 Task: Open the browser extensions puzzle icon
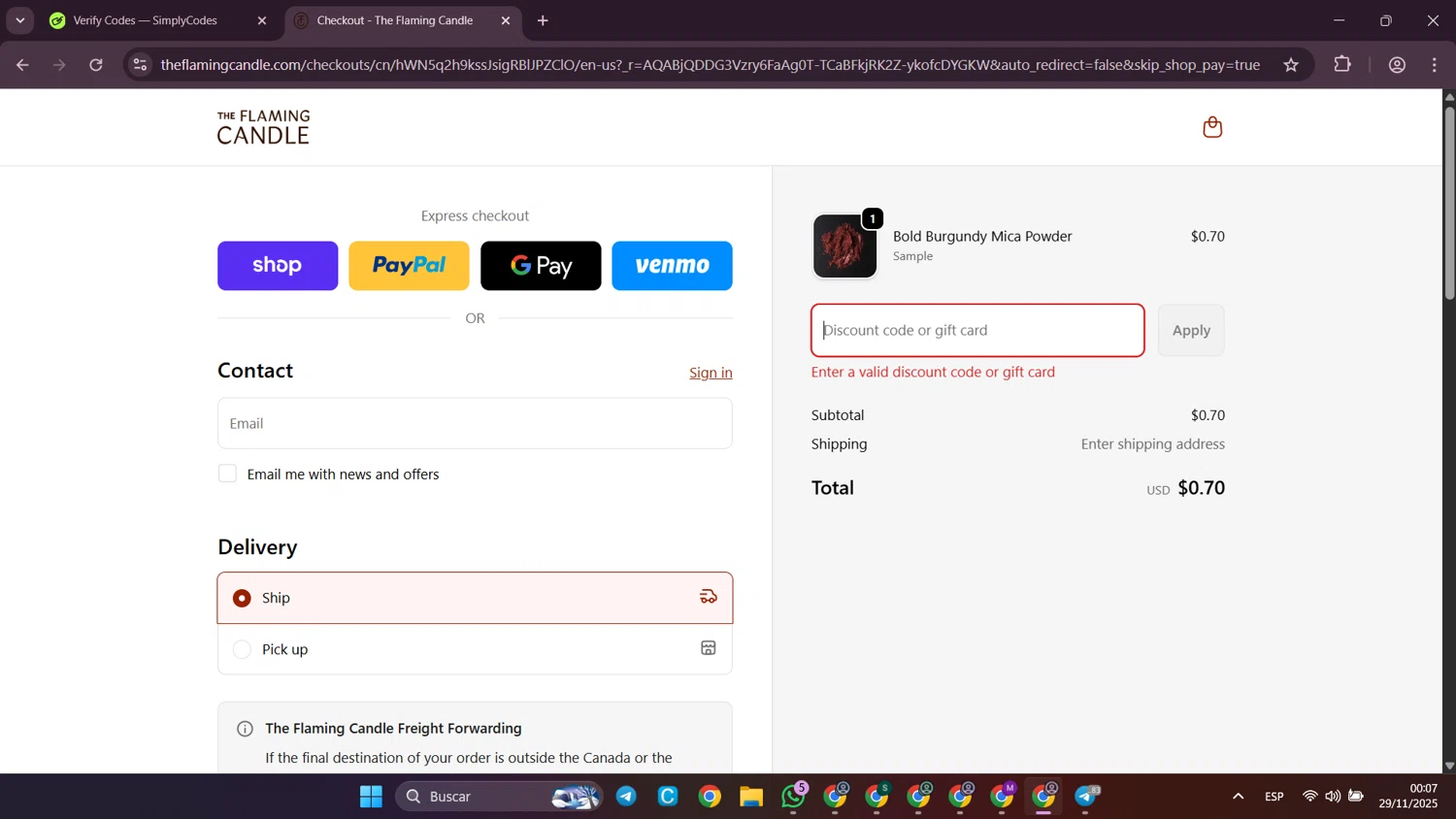1342,65
